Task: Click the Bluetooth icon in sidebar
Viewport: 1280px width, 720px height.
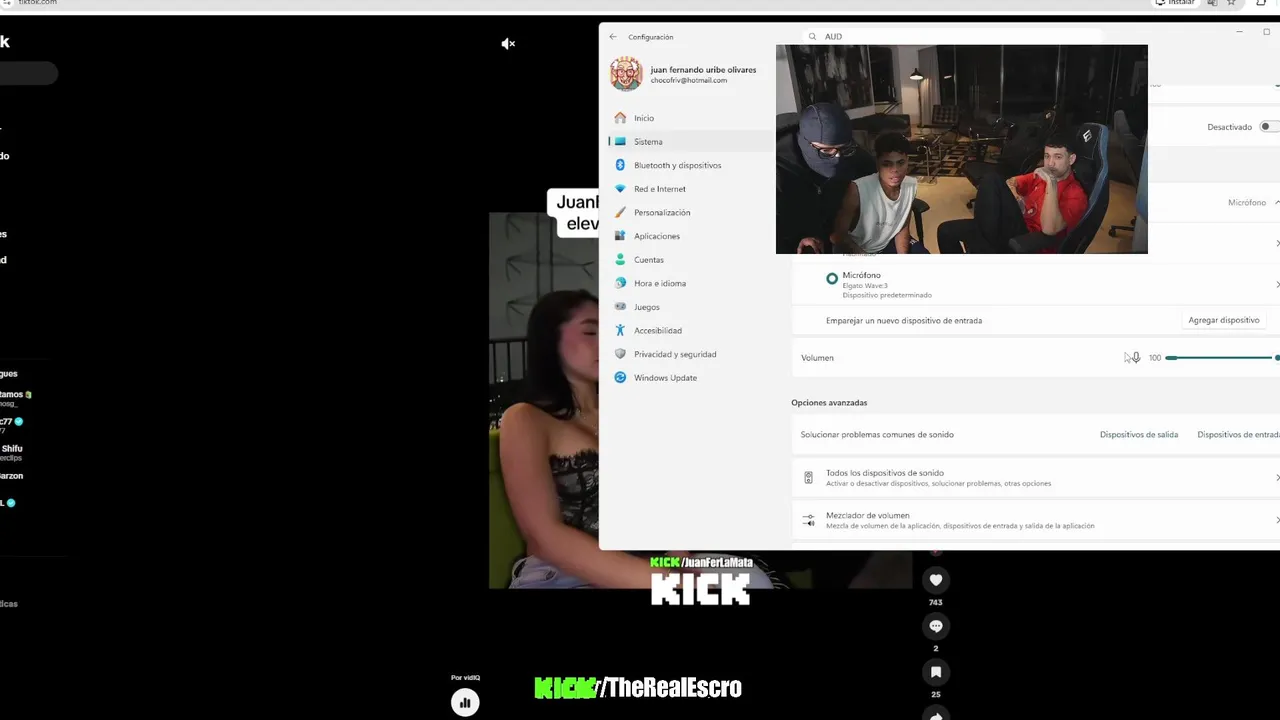Action: tap(620, 165)
